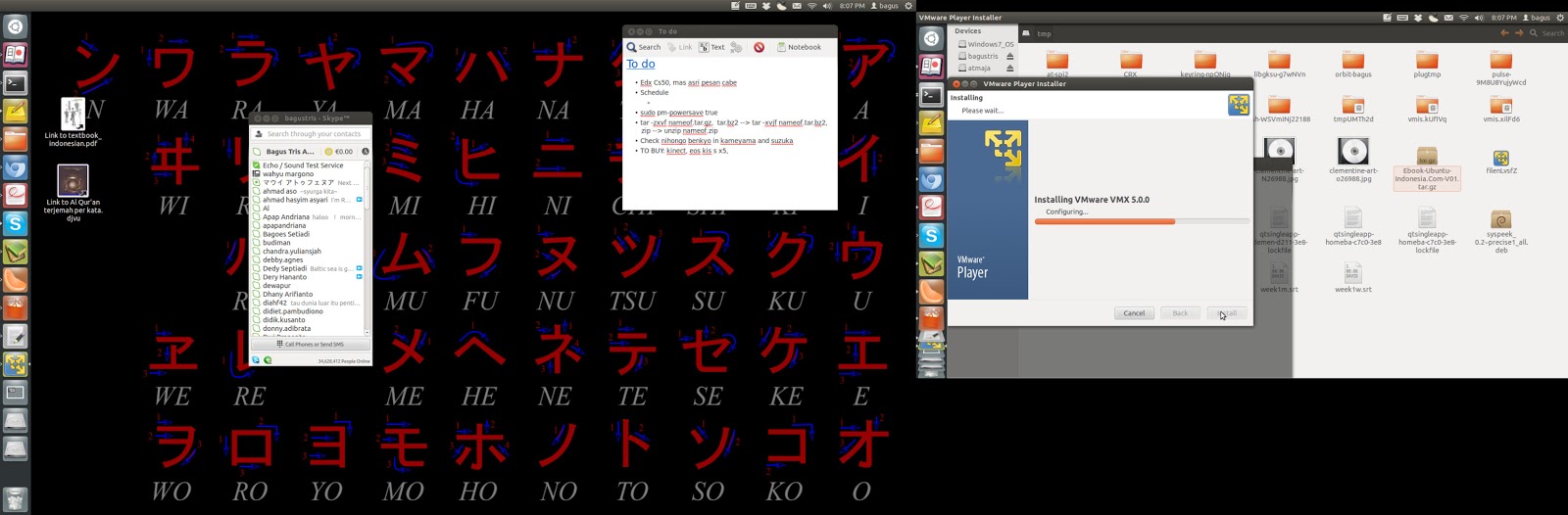The width and height of the screenshot is (1568, 515).
Task: Open Chromium browser icon in left launcher
Action: 16,167
